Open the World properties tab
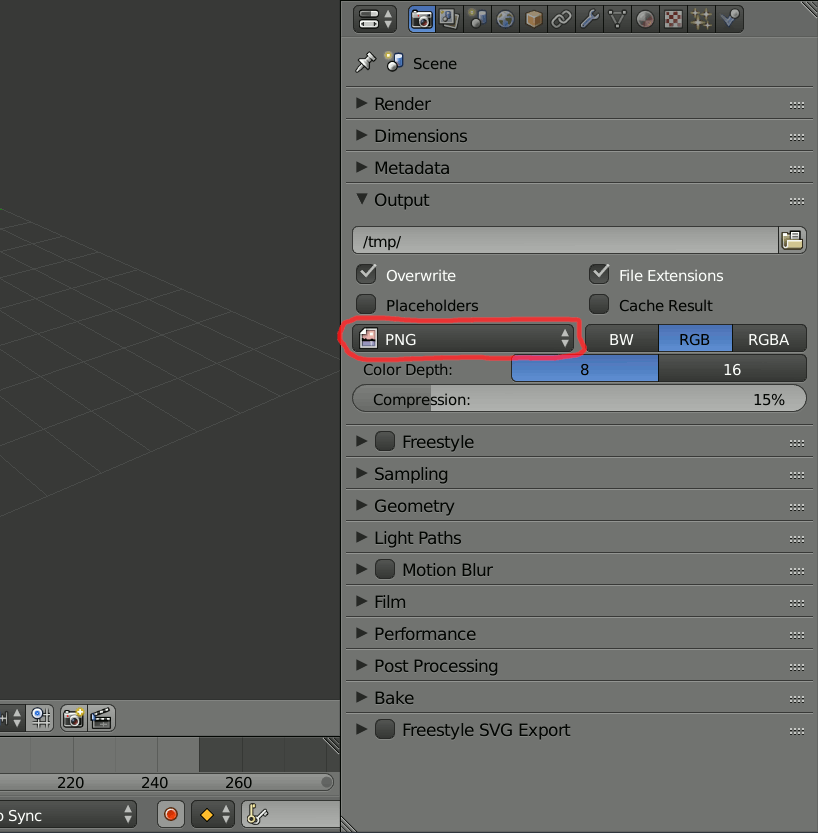This screenshot has width=818, height=833. click(505, 19)
